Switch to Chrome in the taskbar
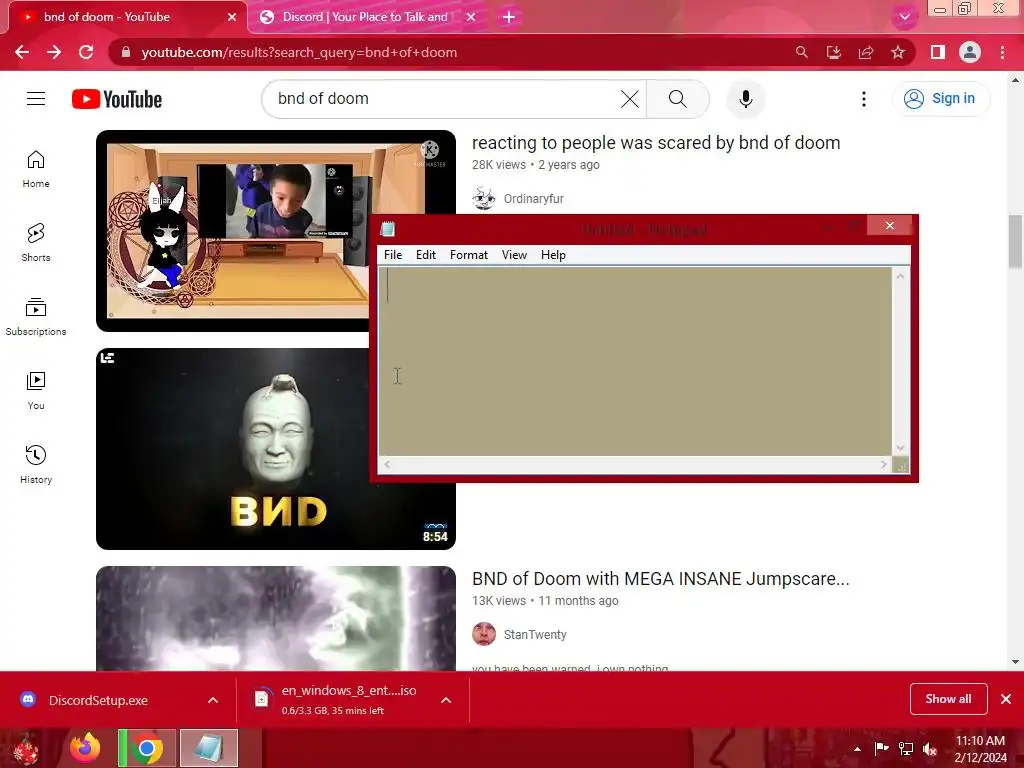This screenshot has width=1024, height=768. [x=147, y=748]
